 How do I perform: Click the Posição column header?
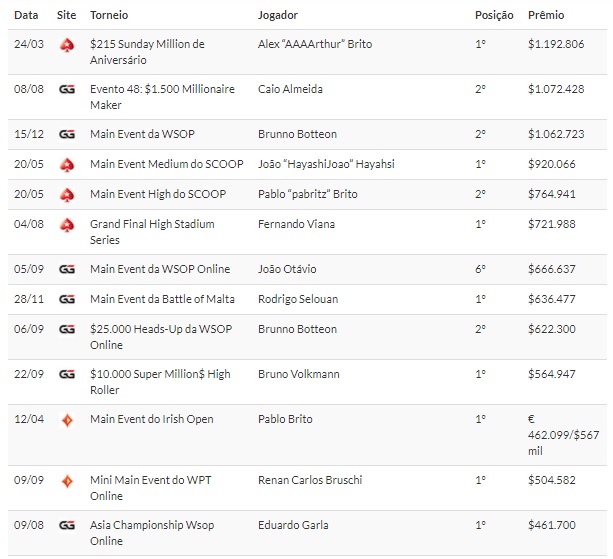point(494,15)
